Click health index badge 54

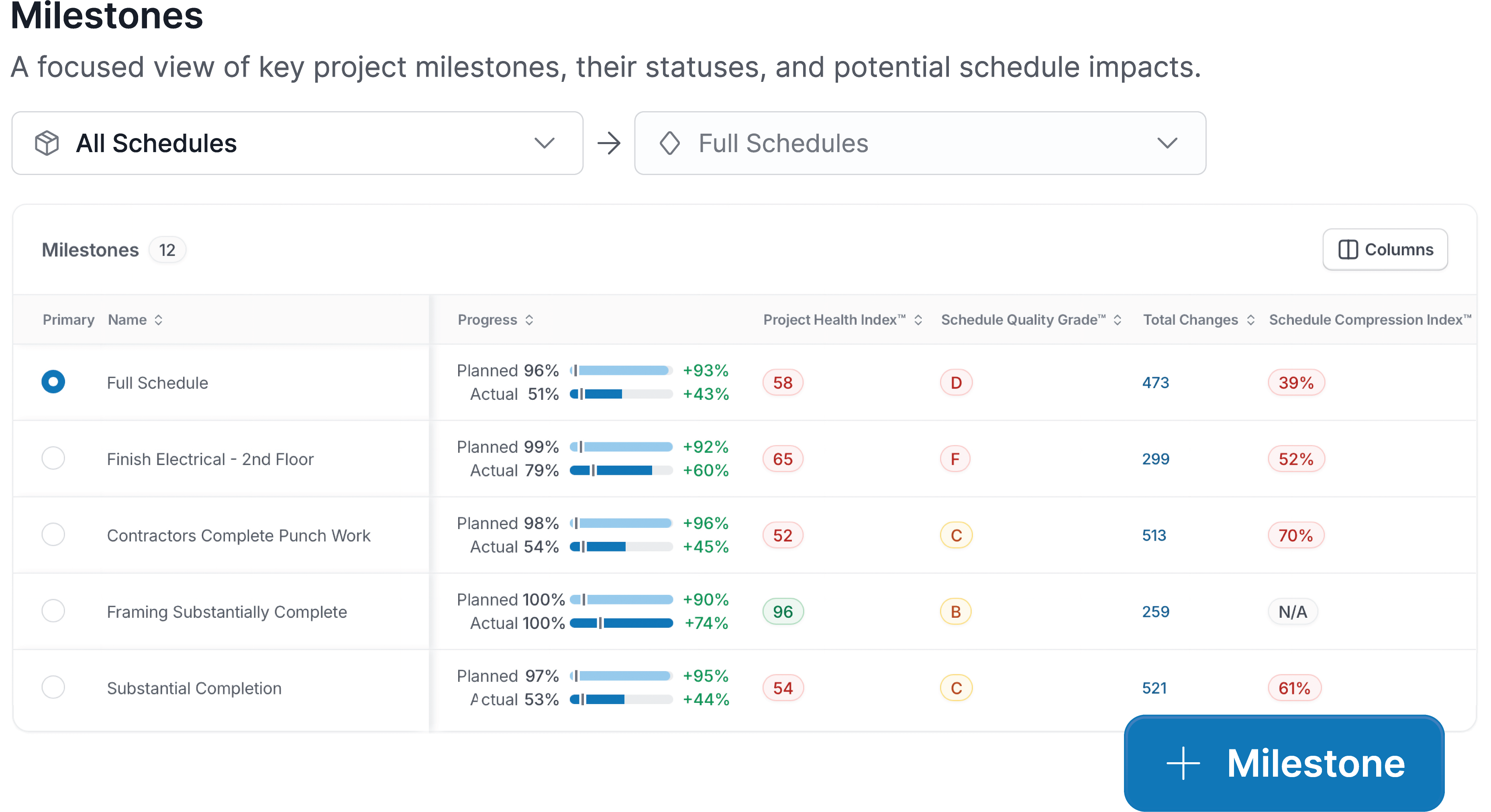point(783,688)
